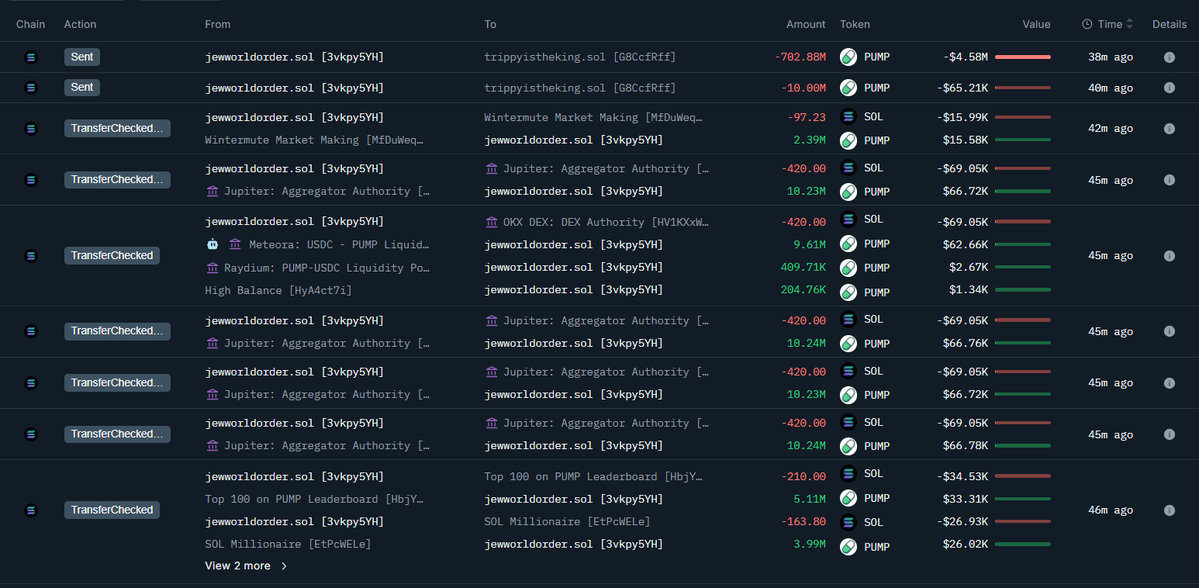Screen dimensions: 1199x588
Task: Click the From column header
Action: point(218,24)
